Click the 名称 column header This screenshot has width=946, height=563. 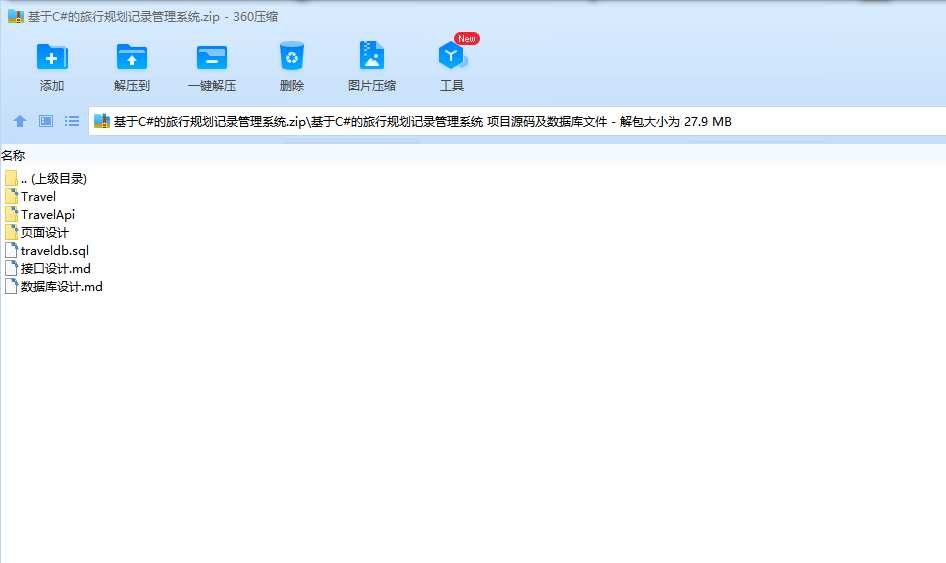coord(13,156)
